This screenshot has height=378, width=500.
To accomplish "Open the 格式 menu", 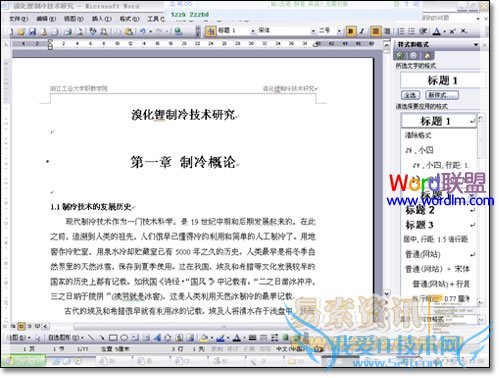I will click(129, 19).
